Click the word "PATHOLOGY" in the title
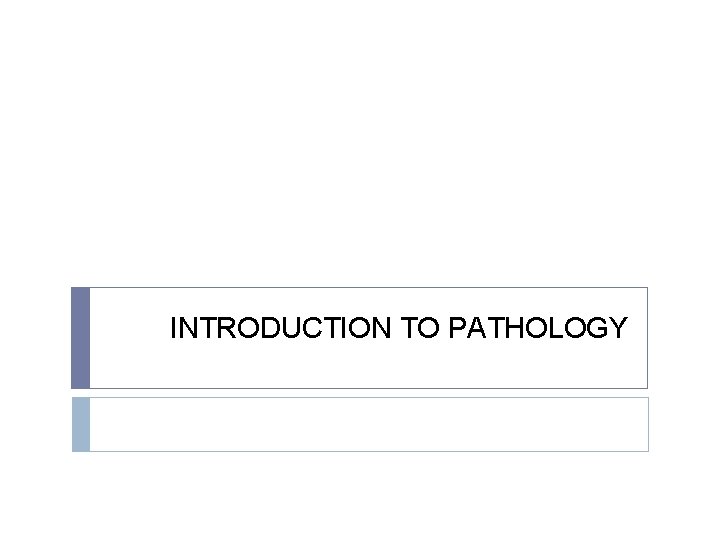720x540 pixels. tap(538, 328)
